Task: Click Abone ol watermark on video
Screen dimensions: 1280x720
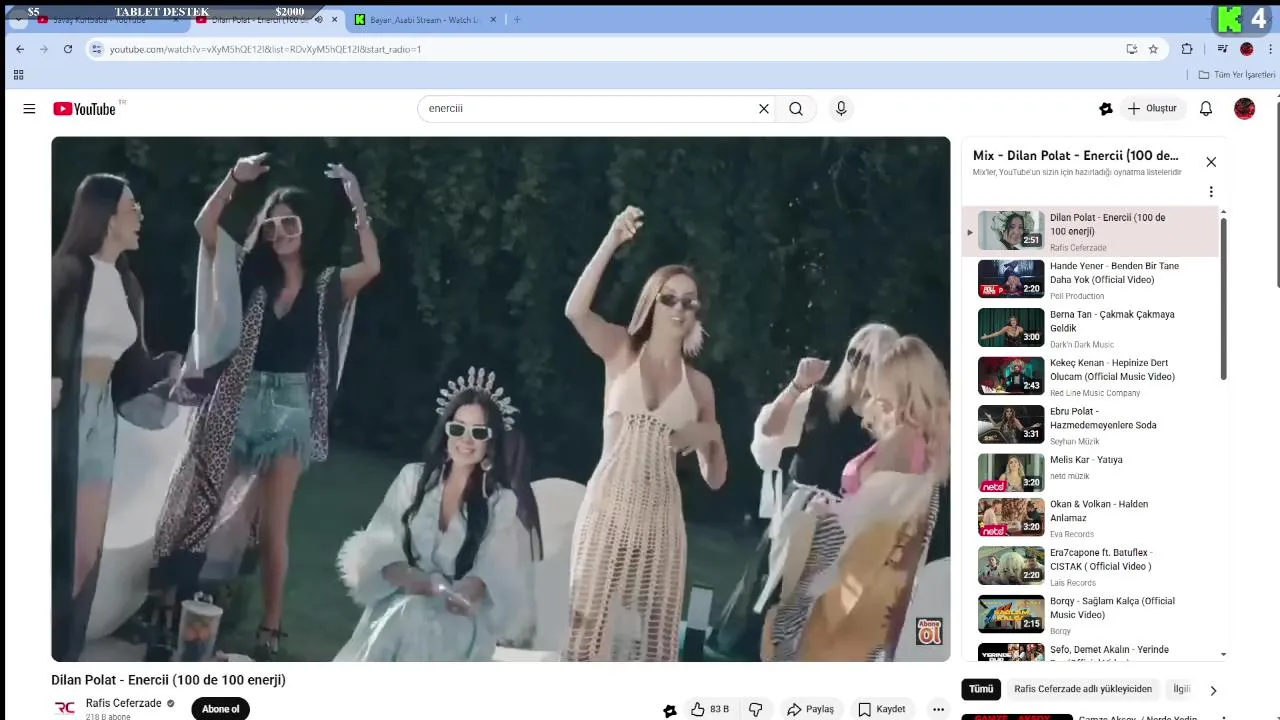Action: click(x=929, y=631)
